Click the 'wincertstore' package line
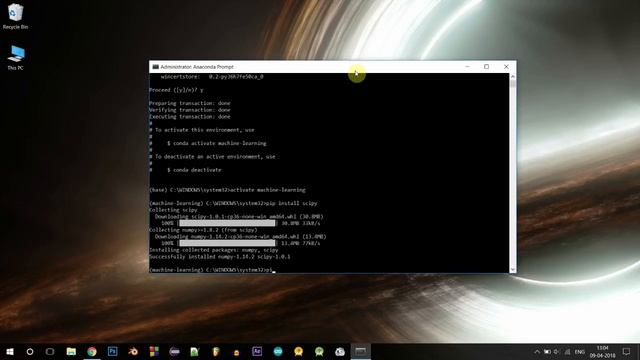This screenshot has height=360, width=640. pos(212,77)
